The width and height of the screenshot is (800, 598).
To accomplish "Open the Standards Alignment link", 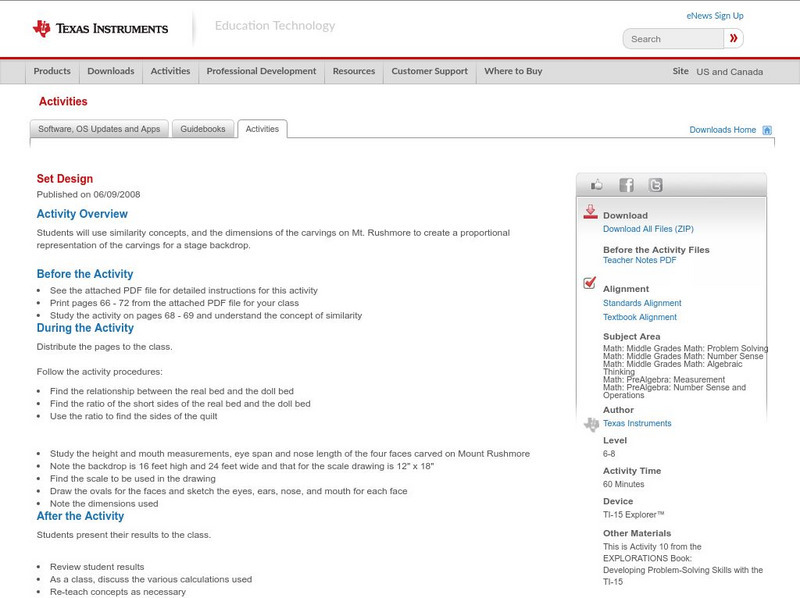I will click(x=642, y=303).
